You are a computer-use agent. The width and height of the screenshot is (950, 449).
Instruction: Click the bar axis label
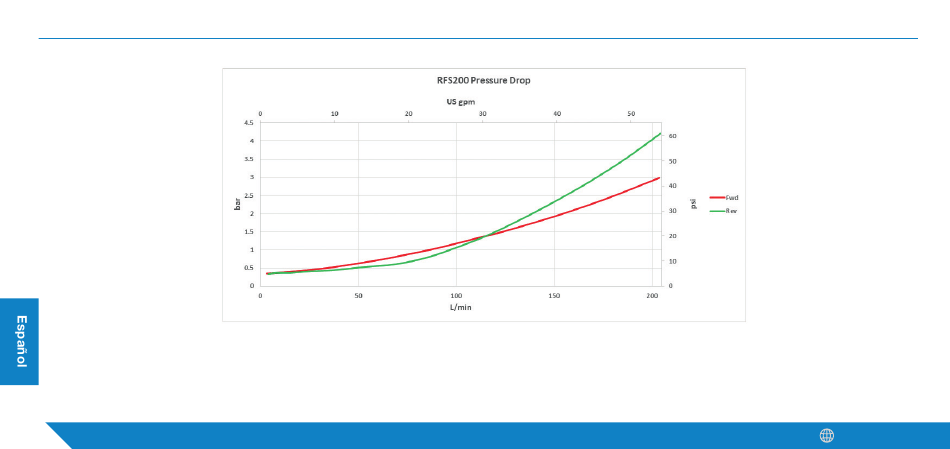238,204
